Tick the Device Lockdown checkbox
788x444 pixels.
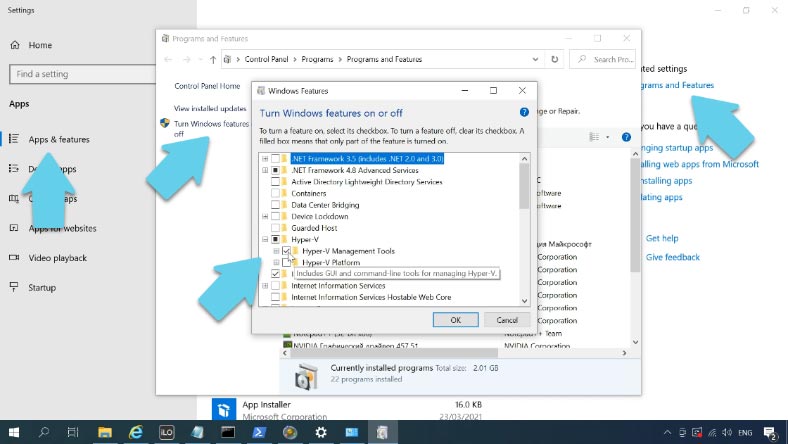click(275, 216)
